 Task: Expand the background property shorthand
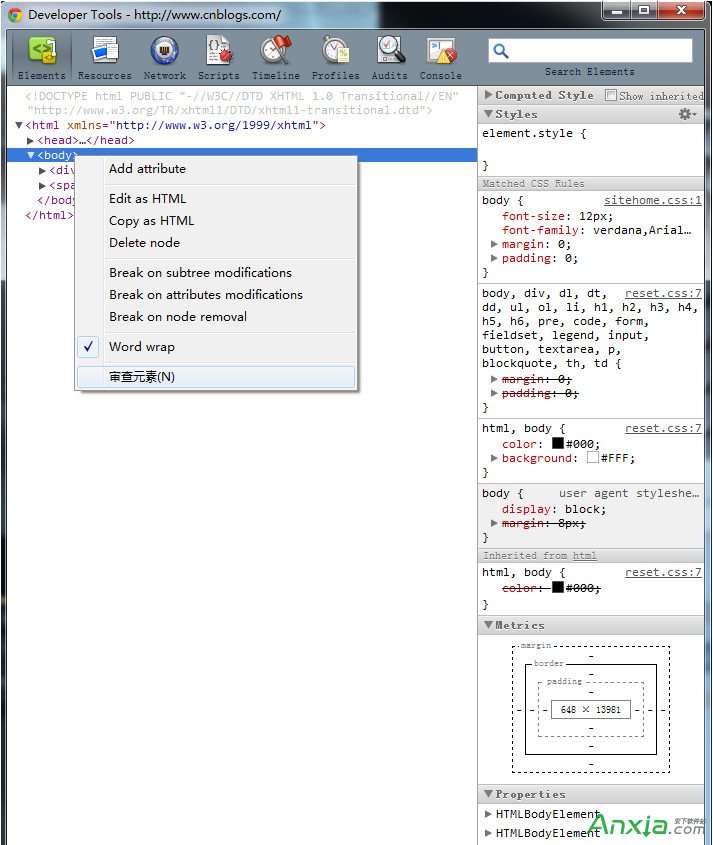[x=494, y=458]
